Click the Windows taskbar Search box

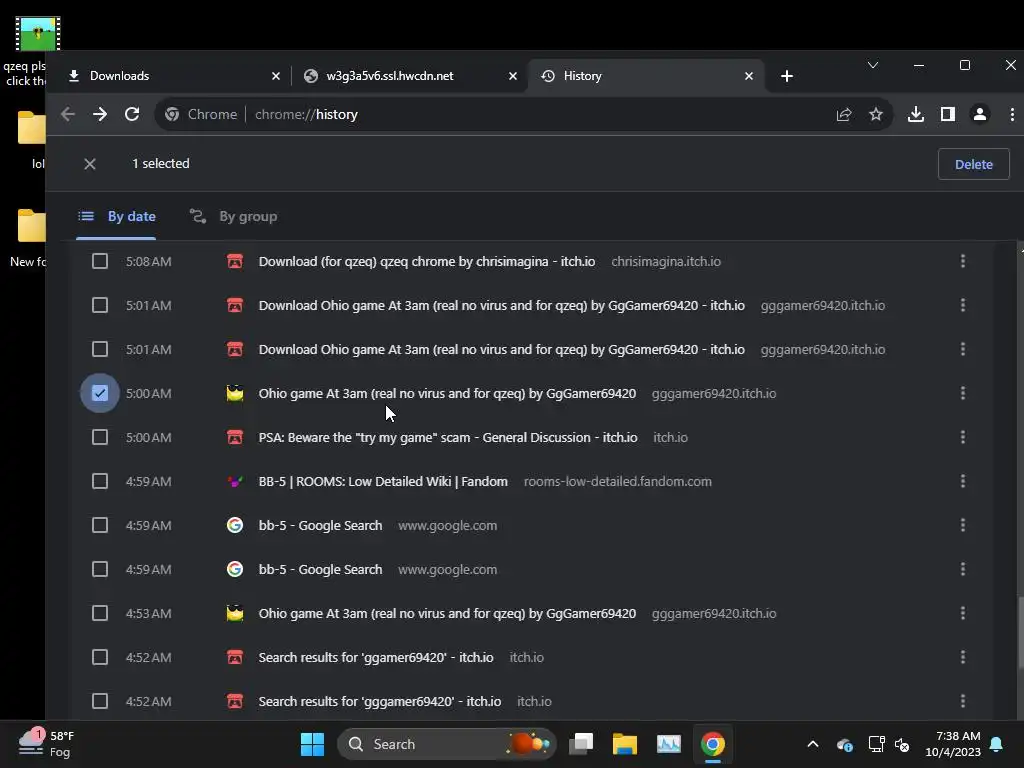[446, 744]
